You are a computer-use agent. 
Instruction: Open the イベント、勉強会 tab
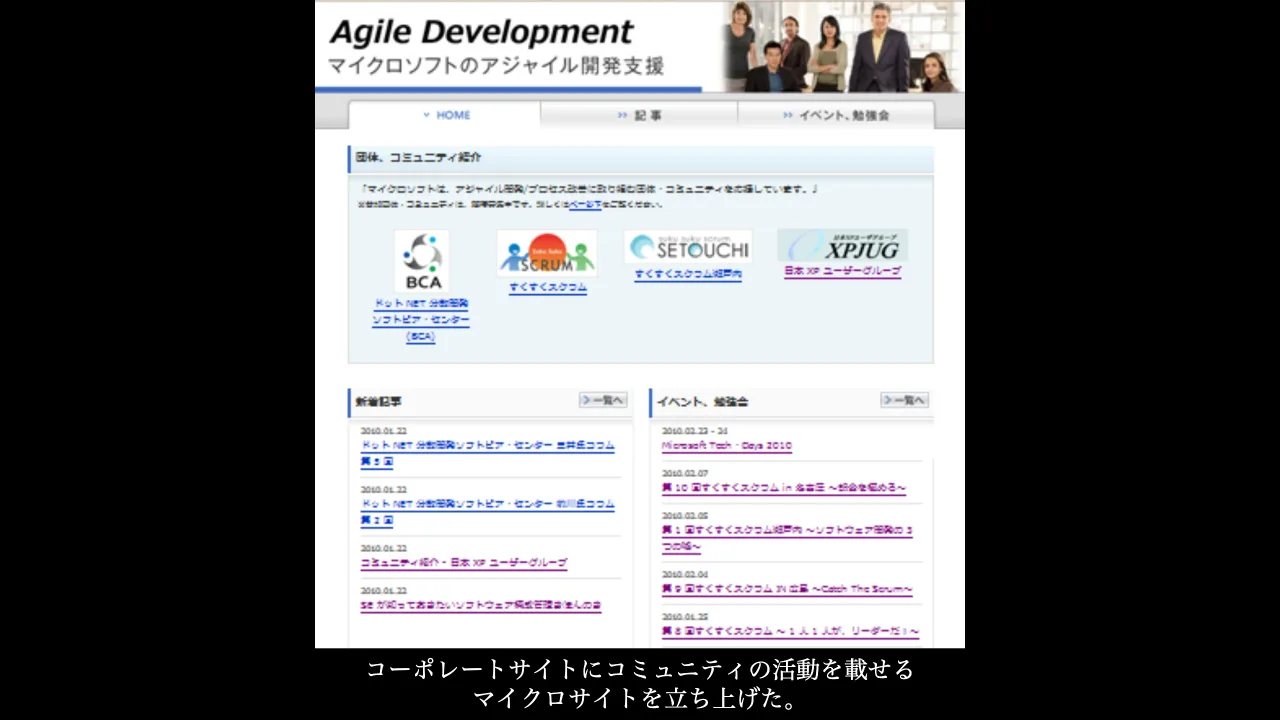tap(836, 115)
